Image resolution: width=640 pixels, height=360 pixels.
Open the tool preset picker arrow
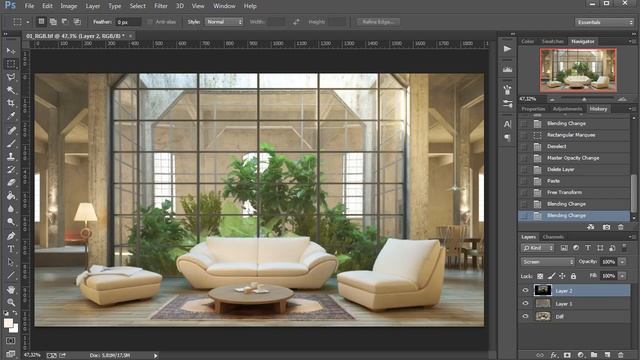click(28, 22)
